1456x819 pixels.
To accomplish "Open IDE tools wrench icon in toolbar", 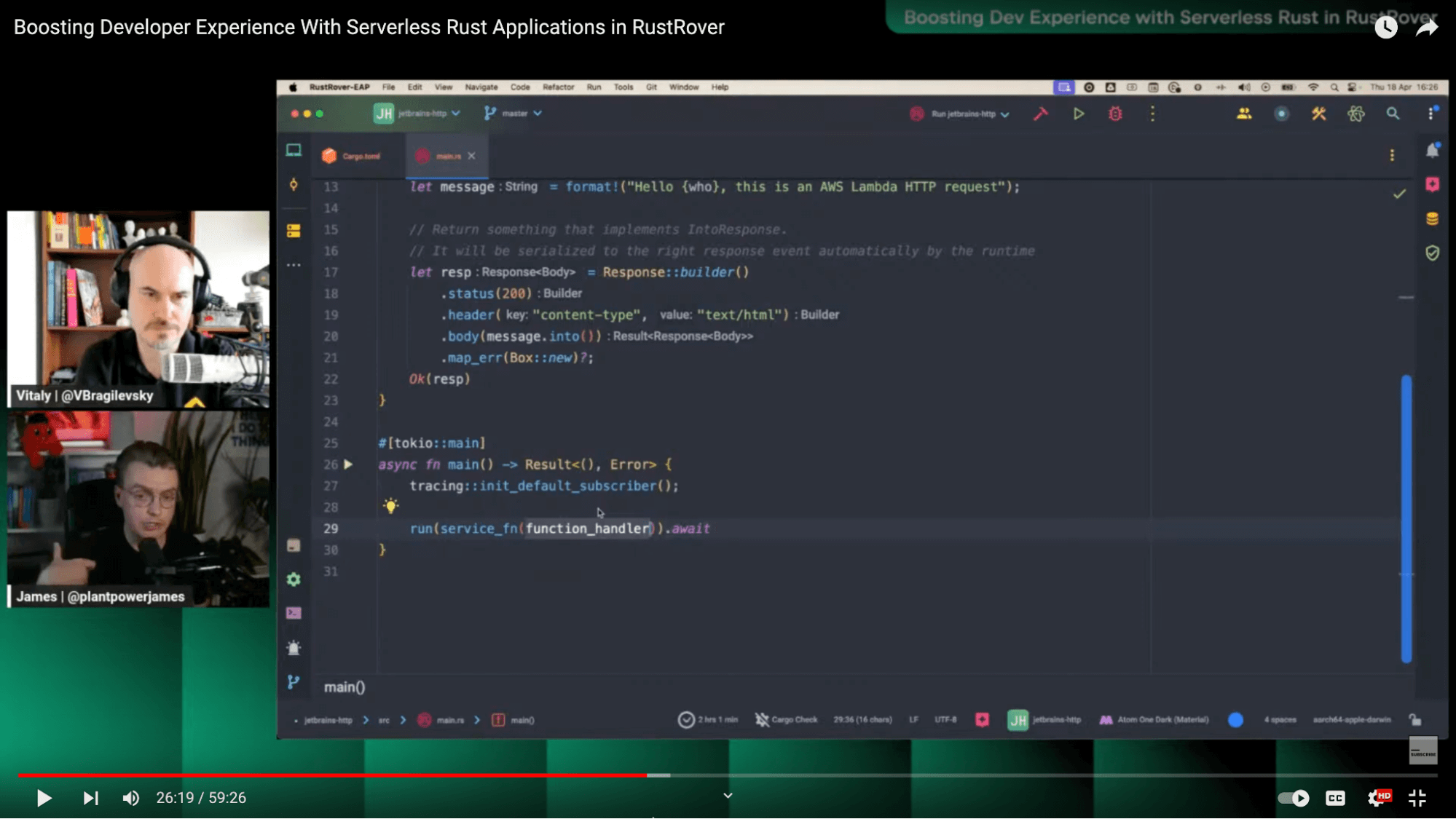I will click(x=1318, y=114).
